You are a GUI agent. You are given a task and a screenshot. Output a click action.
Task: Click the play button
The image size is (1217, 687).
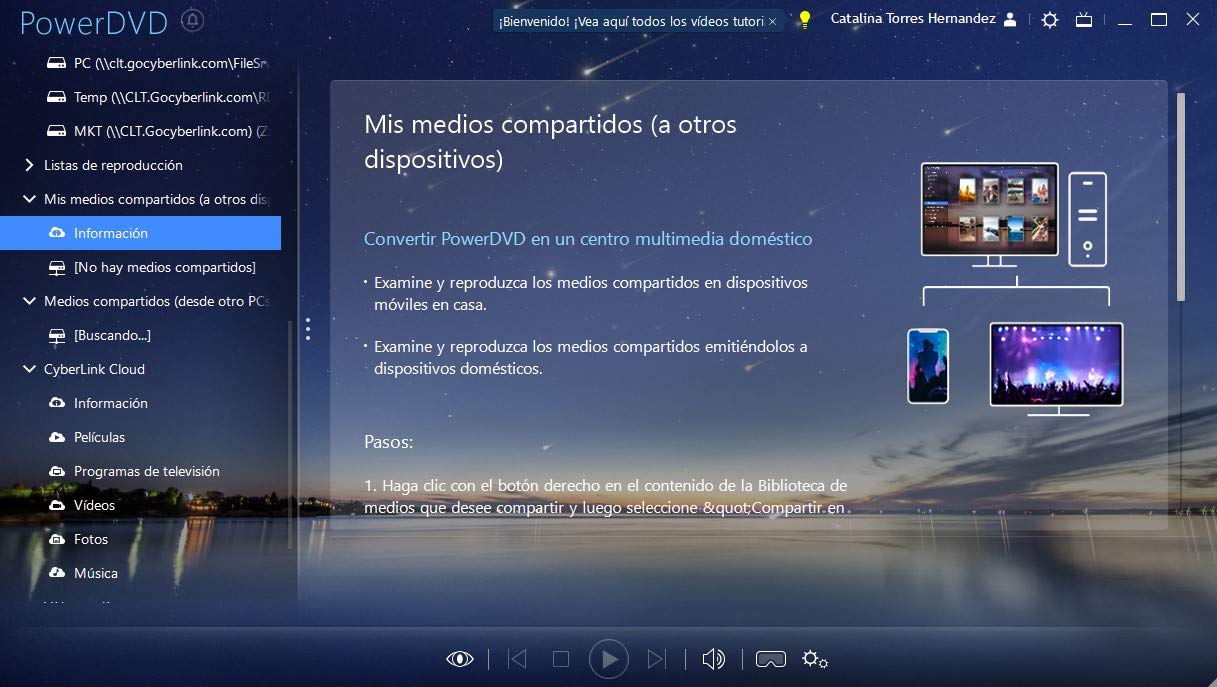(609, 659)
